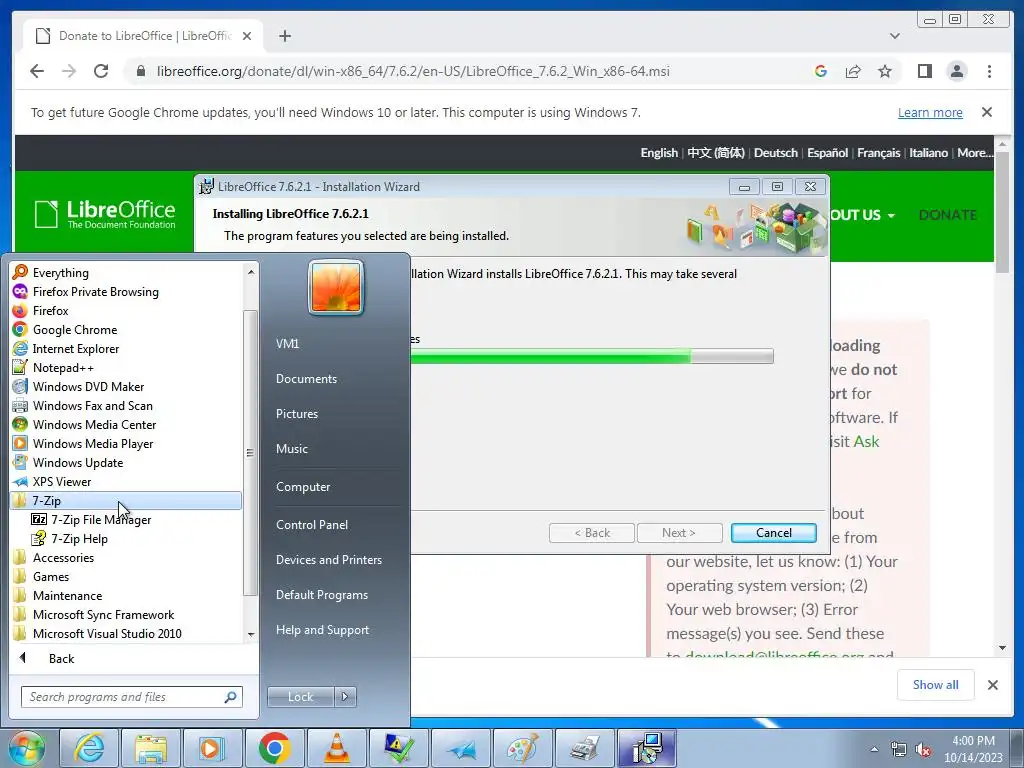Open Internet Explorer taskbar icon

pos(88,748)
